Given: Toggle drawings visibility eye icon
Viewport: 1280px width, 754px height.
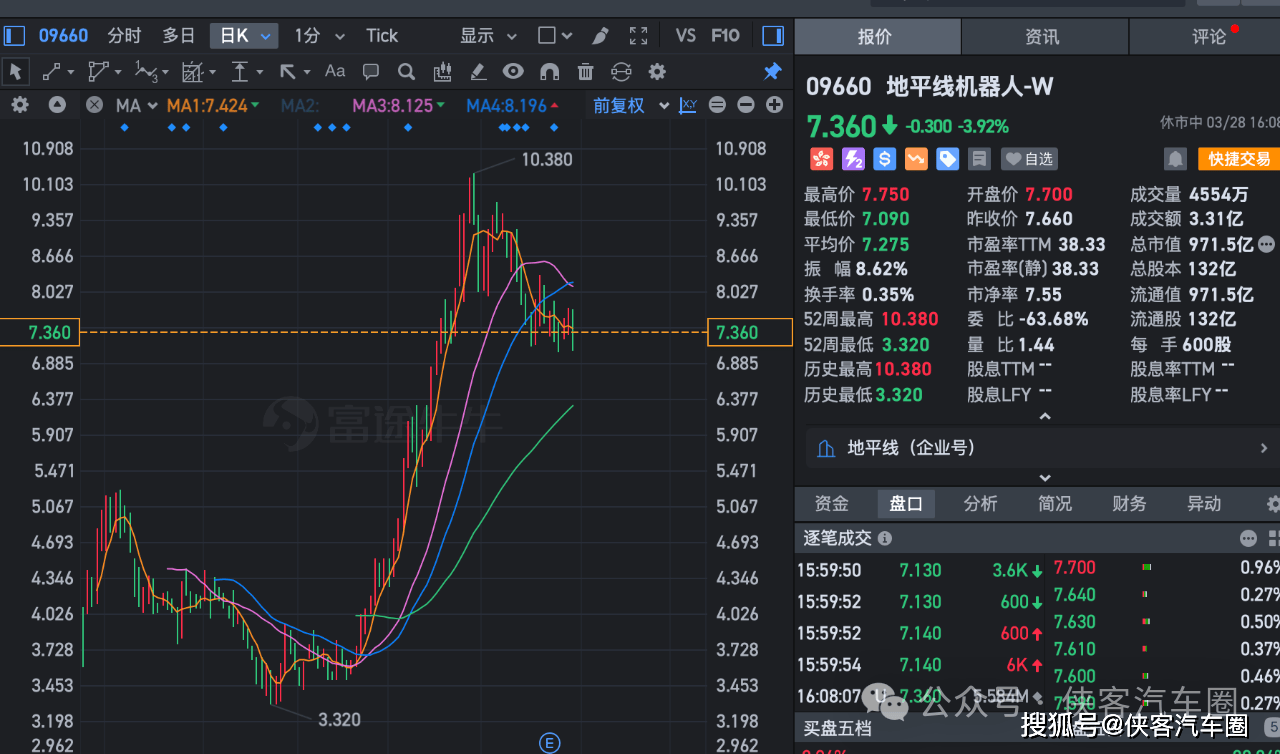Looking at the screenshot, I should click(x=513, y=72).
